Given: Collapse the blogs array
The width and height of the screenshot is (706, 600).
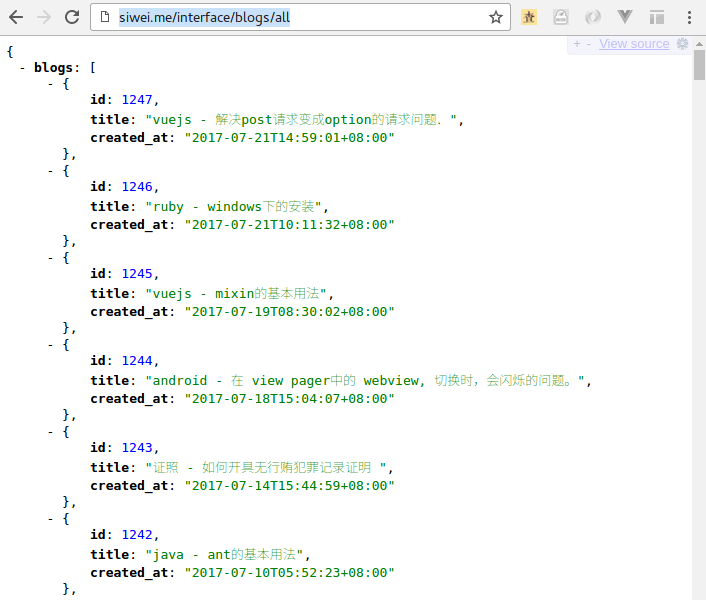Looking at the screenshot, I should (x=23, y=68).
